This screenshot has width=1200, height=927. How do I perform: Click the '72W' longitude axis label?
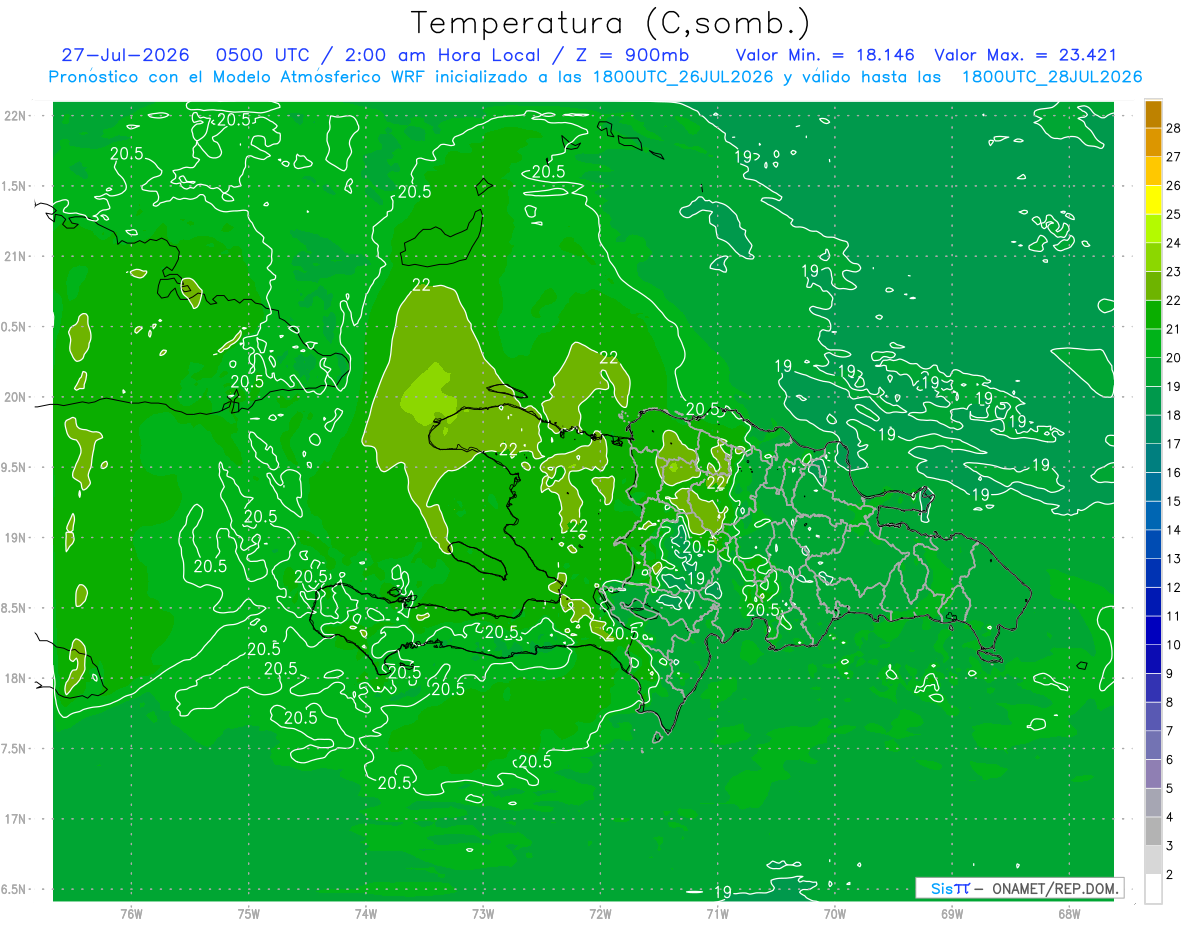pyautogui.click(x=601, y=914)
